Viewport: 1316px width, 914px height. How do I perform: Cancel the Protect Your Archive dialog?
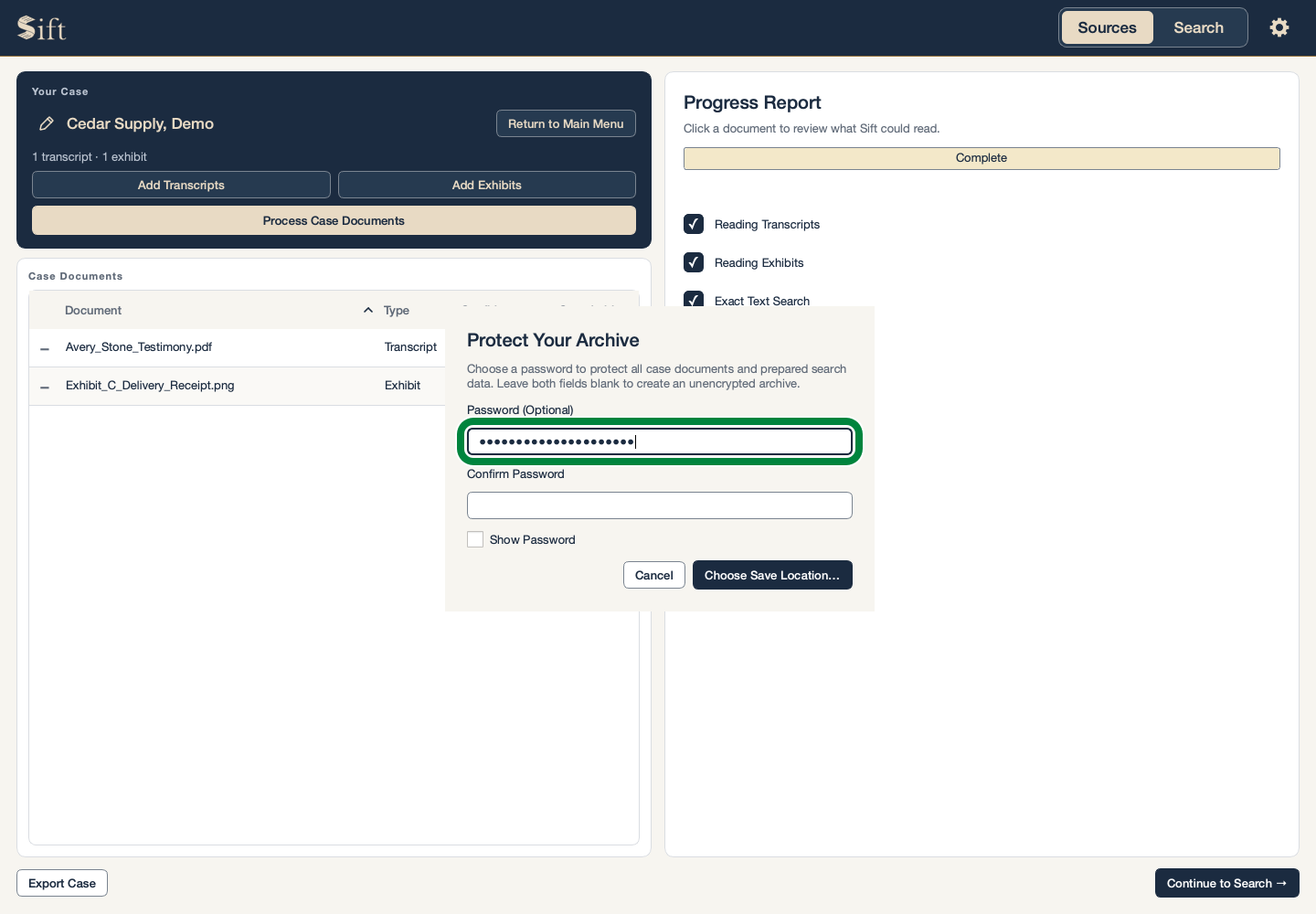(654, 575)
